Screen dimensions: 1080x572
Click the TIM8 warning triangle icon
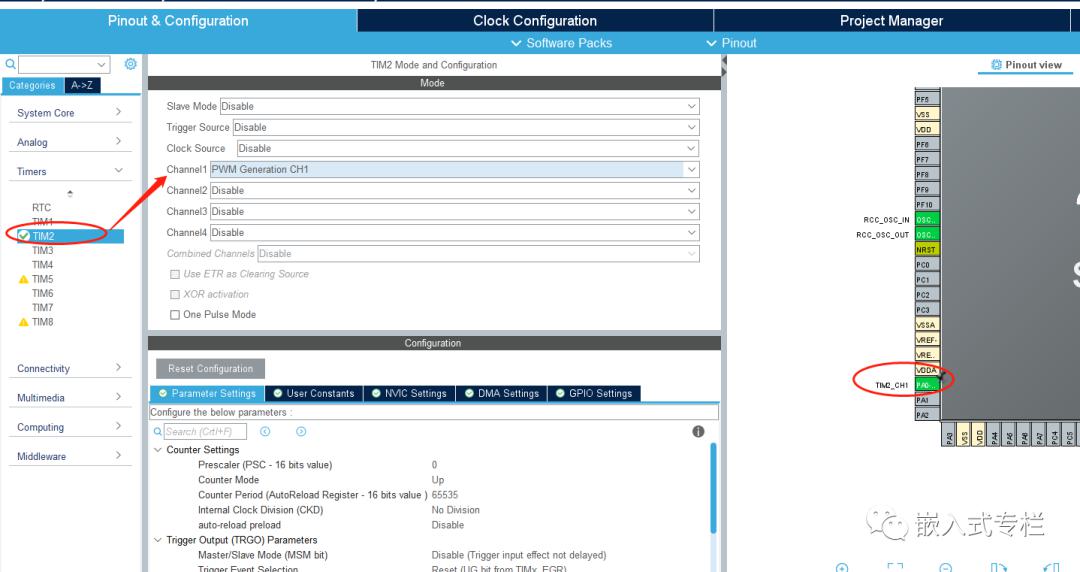pyautogui.click(x=23, y=322)
